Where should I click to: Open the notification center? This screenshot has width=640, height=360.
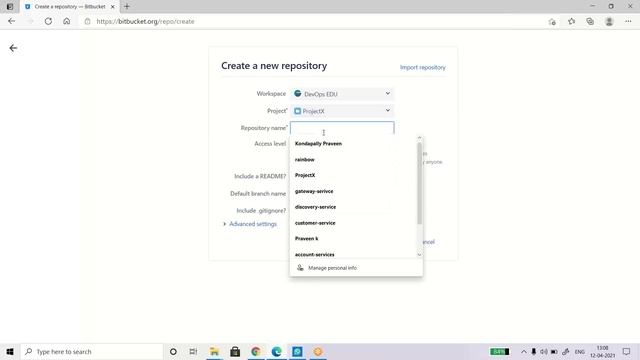tap(627, 351)
